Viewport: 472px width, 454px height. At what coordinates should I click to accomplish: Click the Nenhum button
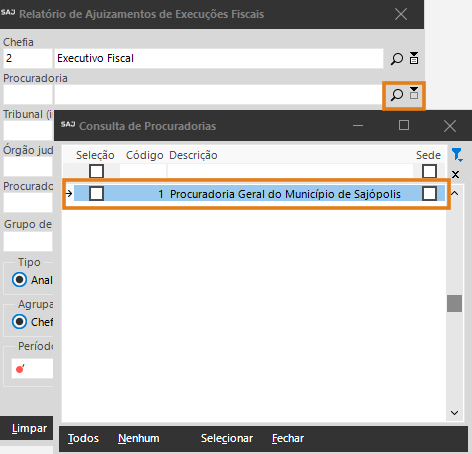tap(139, 438)
